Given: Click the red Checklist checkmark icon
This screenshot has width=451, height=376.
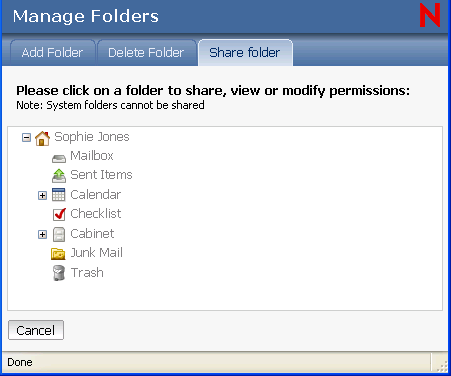Looking at the screenshot, I should [x=59, y=214].
